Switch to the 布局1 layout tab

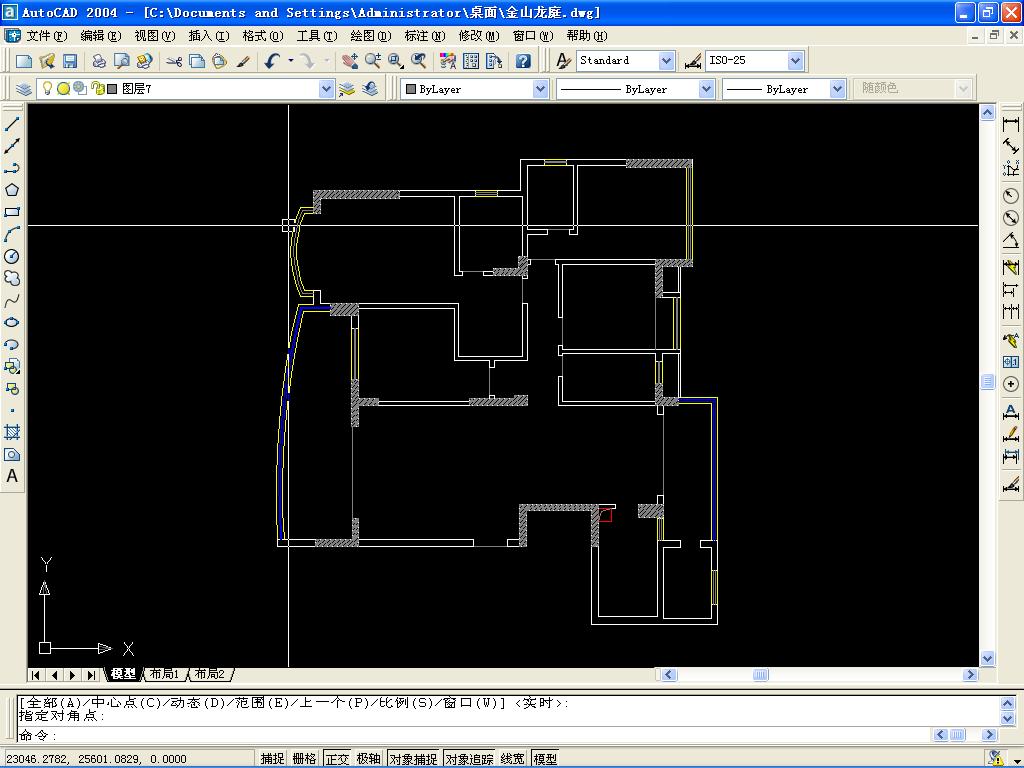(x=165, y=674)
